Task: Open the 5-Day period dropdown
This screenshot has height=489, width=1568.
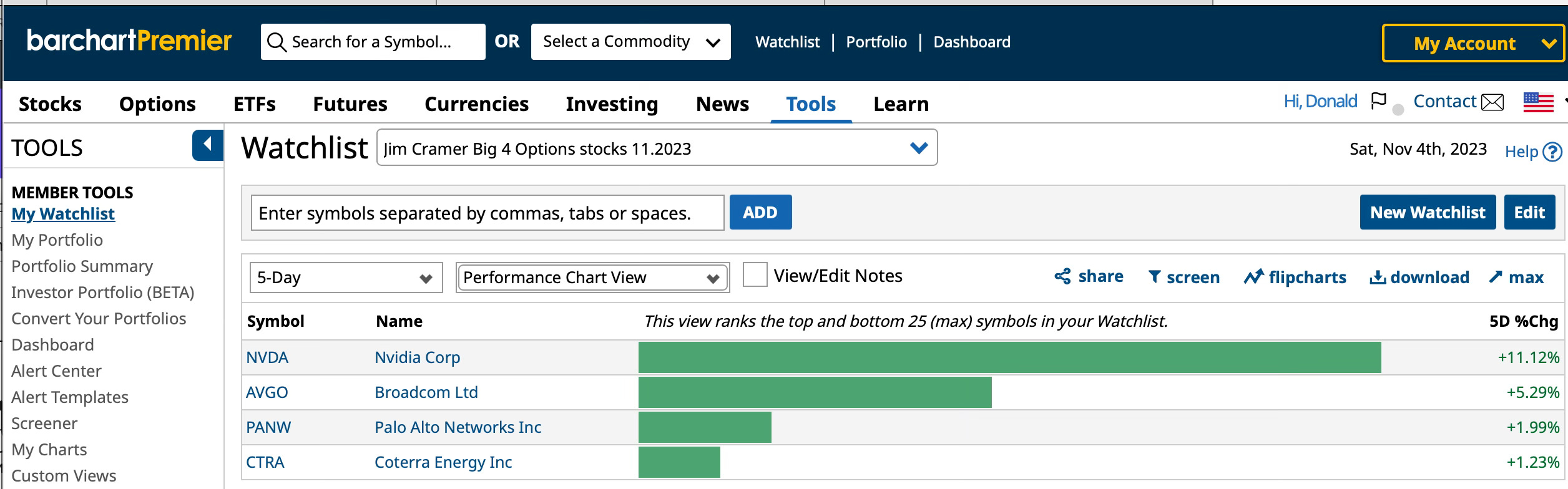Action: (x=346, y=278)
